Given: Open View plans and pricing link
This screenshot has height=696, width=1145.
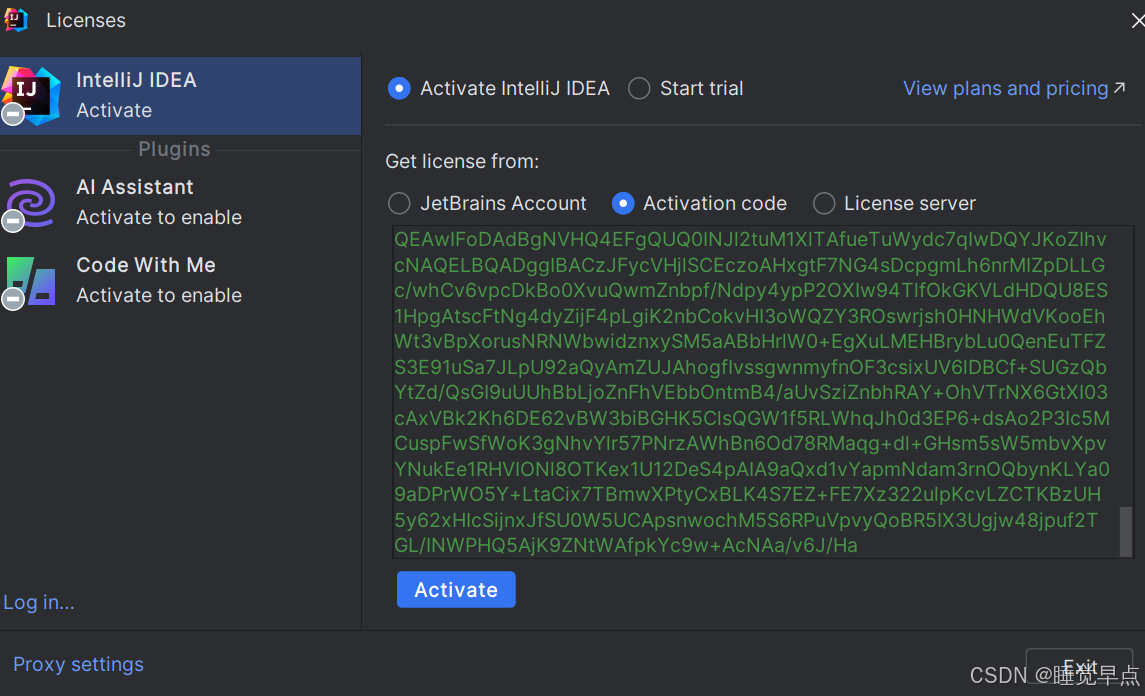Looking at the screenshot, I should coord(1014,88).
